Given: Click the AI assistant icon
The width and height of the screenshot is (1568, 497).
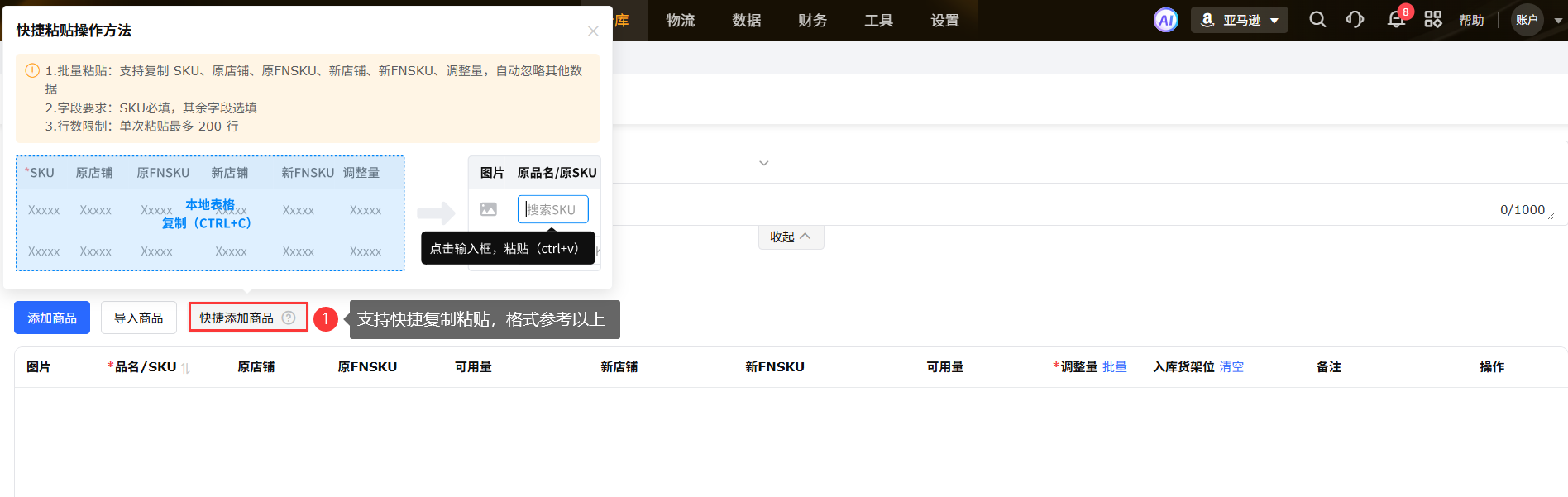Looking at the screenshot, I should (1165, 21).
